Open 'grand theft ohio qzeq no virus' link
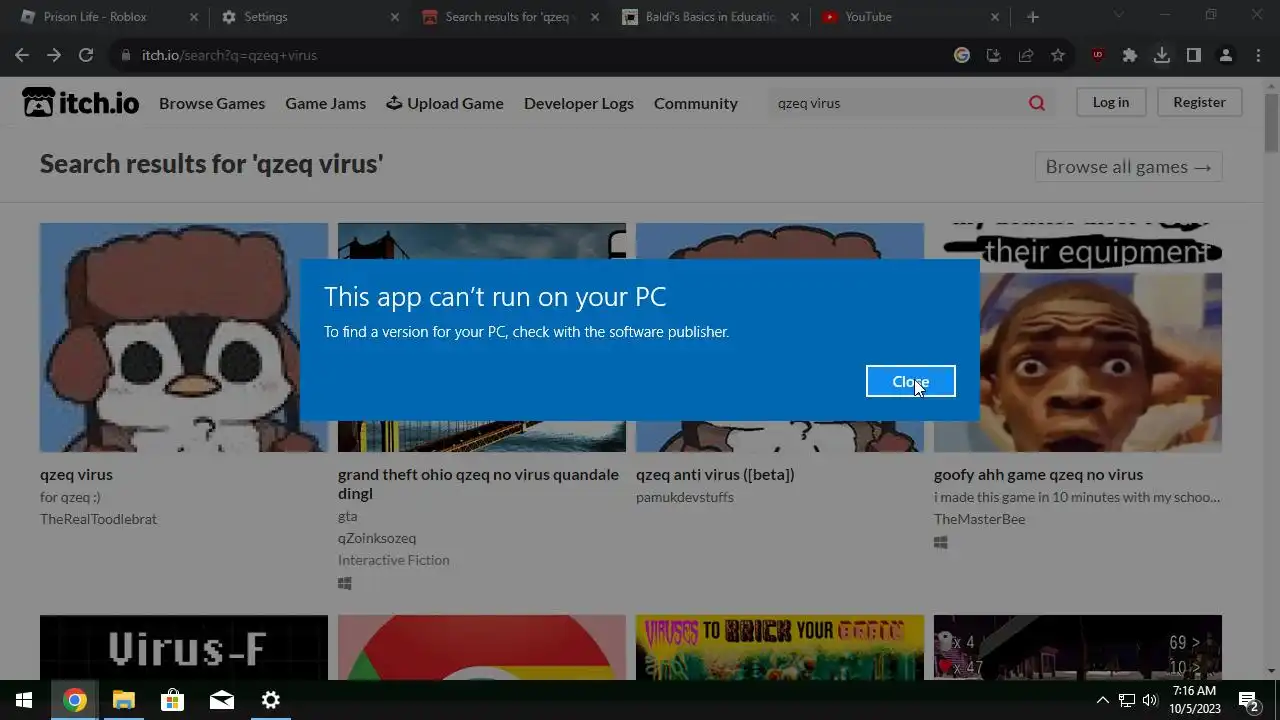Image resolution: width=1280 pixels, height=720 pixels. (x=478, y=484)
